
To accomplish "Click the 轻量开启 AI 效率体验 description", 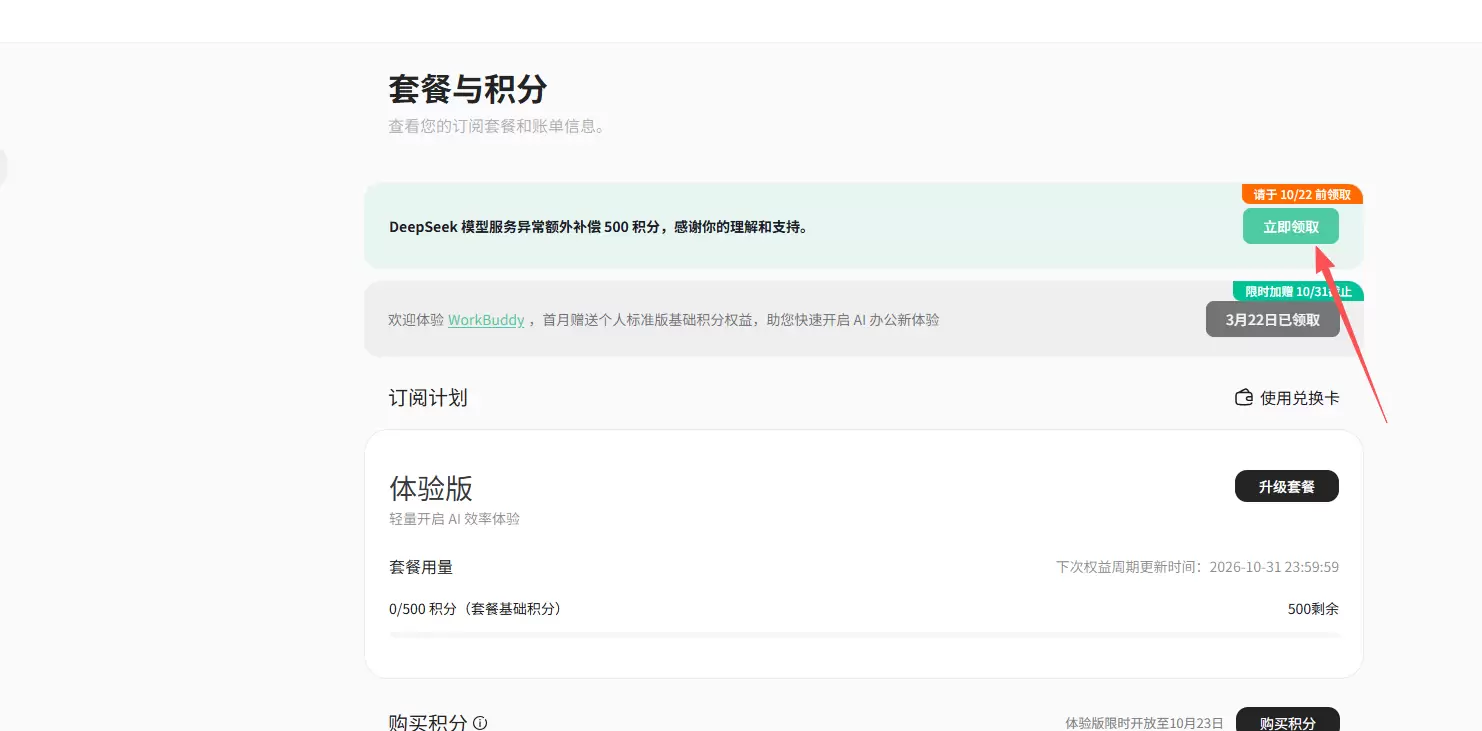I will coord(454,519).
